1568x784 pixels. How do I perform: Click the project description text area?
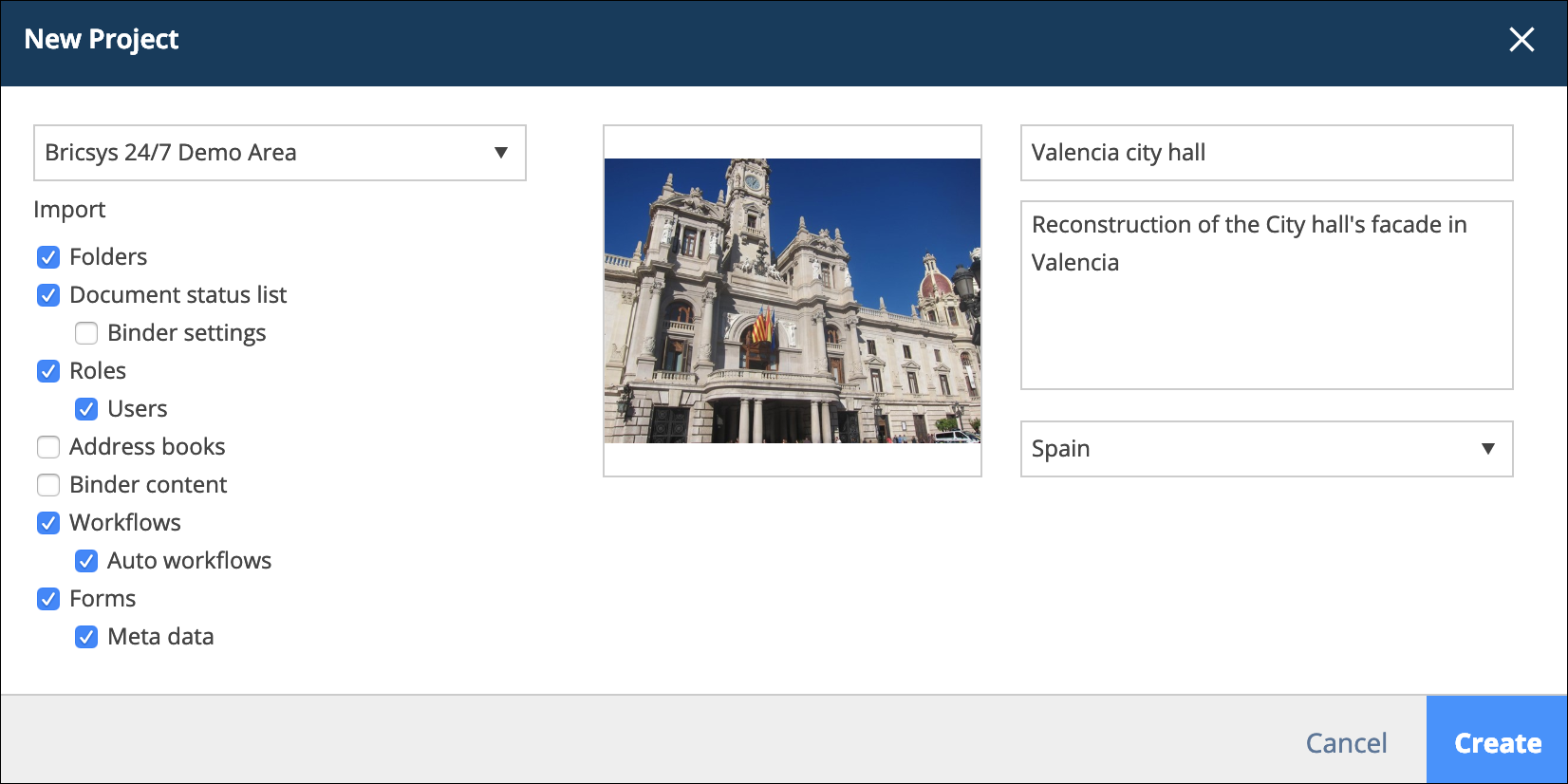coord(1267,295)
